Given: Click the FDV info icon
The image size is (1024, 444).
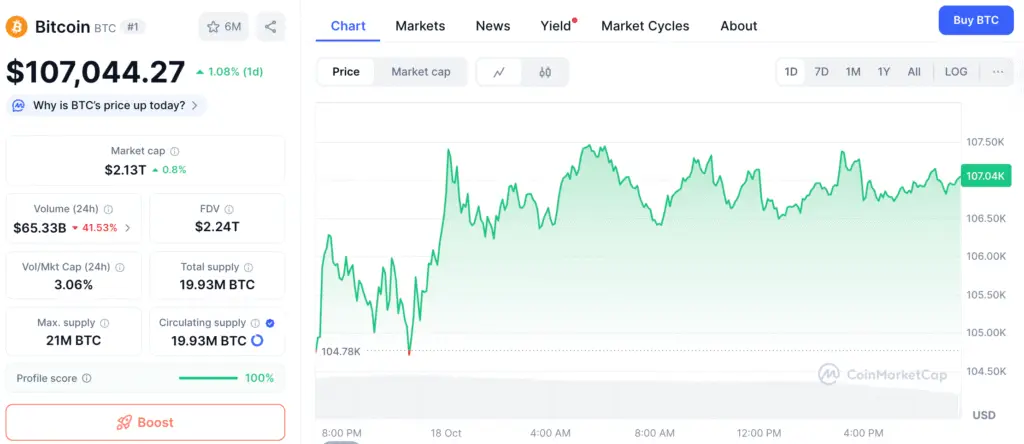Looking at the screenshot, I should click(230, 209).
